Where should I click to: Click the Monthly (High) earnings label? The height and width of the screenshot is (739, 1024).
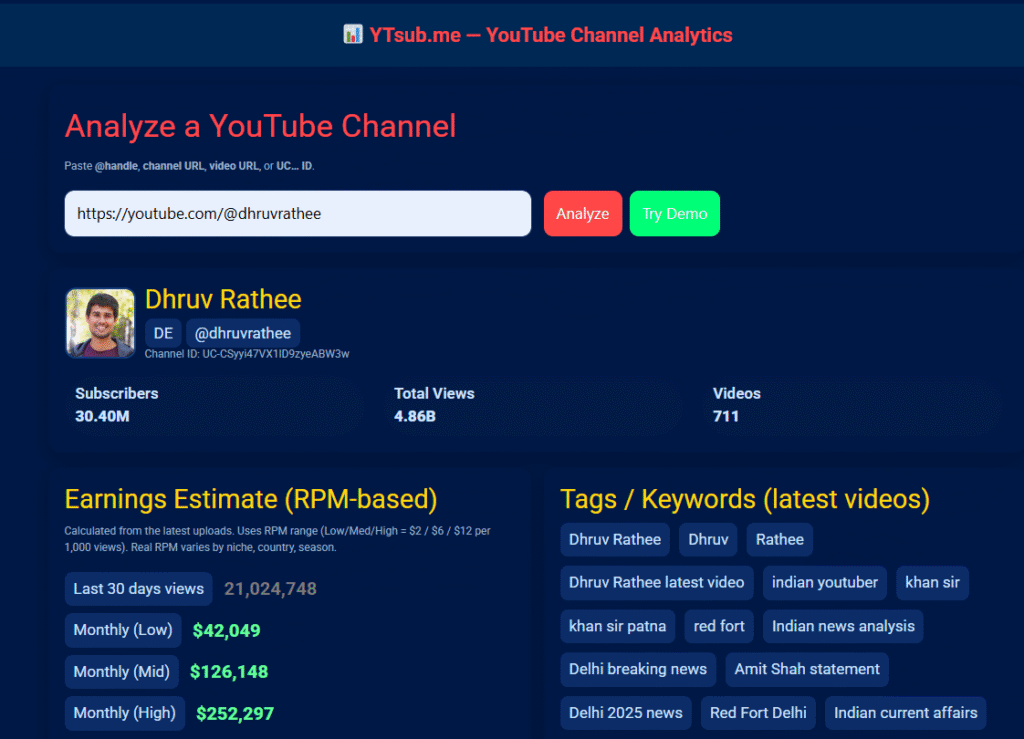(124, 713)
